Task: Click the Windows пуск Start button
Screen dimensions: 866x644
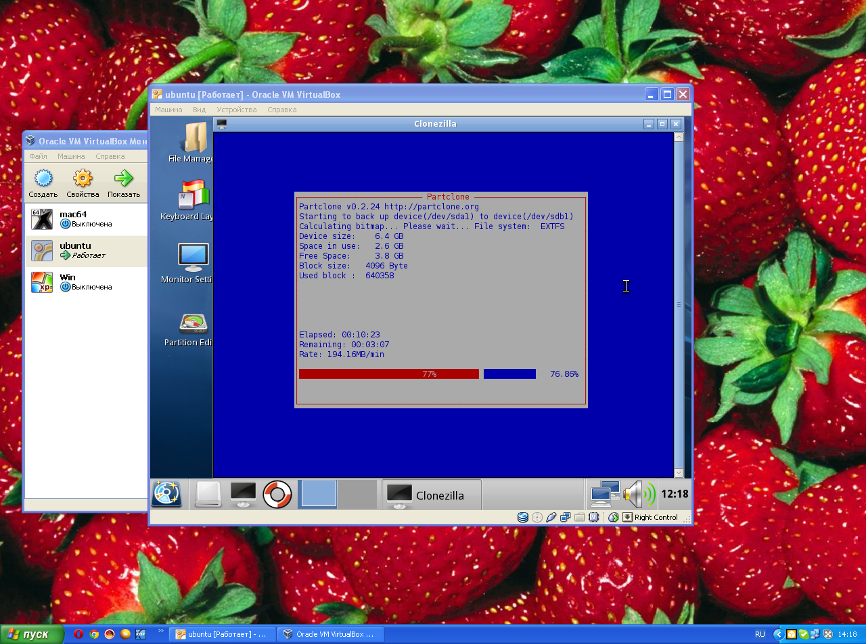Action: [x=29, y=634]
